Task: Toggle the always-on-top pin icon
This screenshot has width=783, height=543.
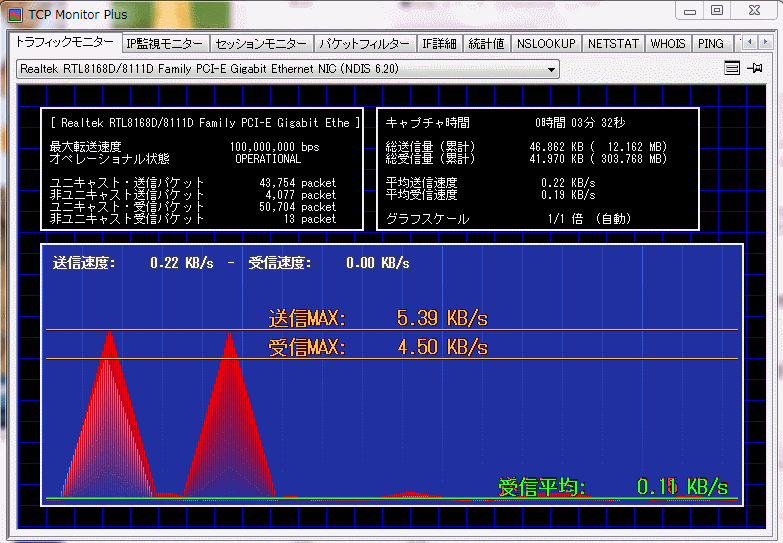Action: (755, 68)
